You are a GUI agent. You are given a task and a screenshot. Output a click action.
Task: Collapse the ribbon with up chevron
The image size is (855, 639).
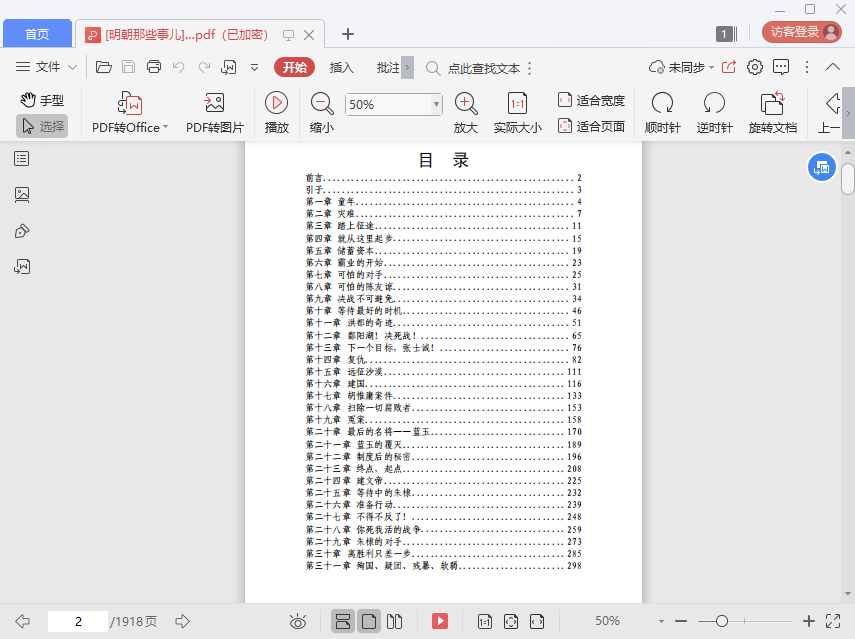pos(833,67)
